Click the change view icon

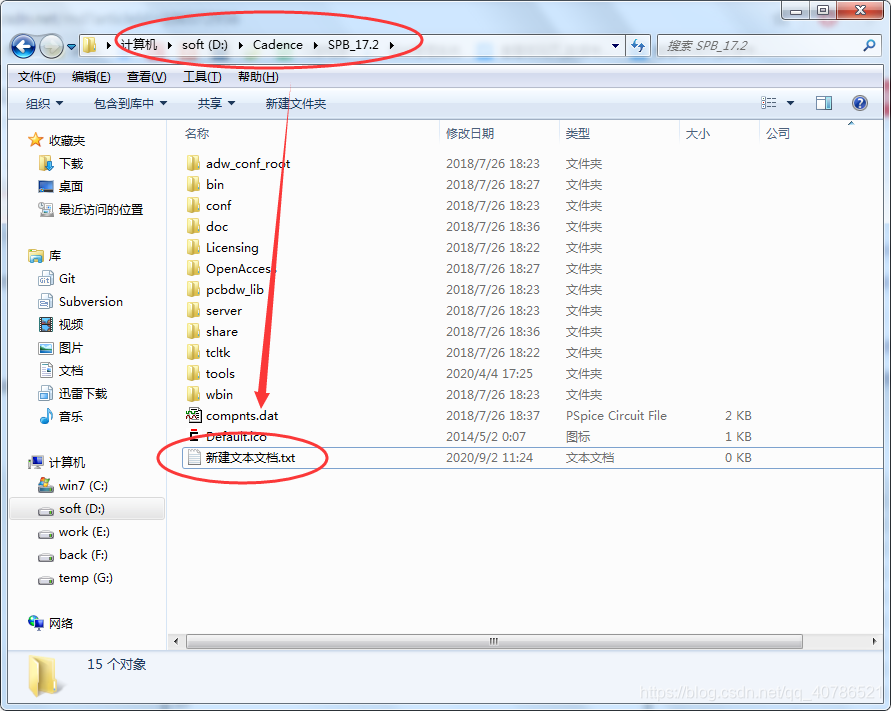pos(769,103)
